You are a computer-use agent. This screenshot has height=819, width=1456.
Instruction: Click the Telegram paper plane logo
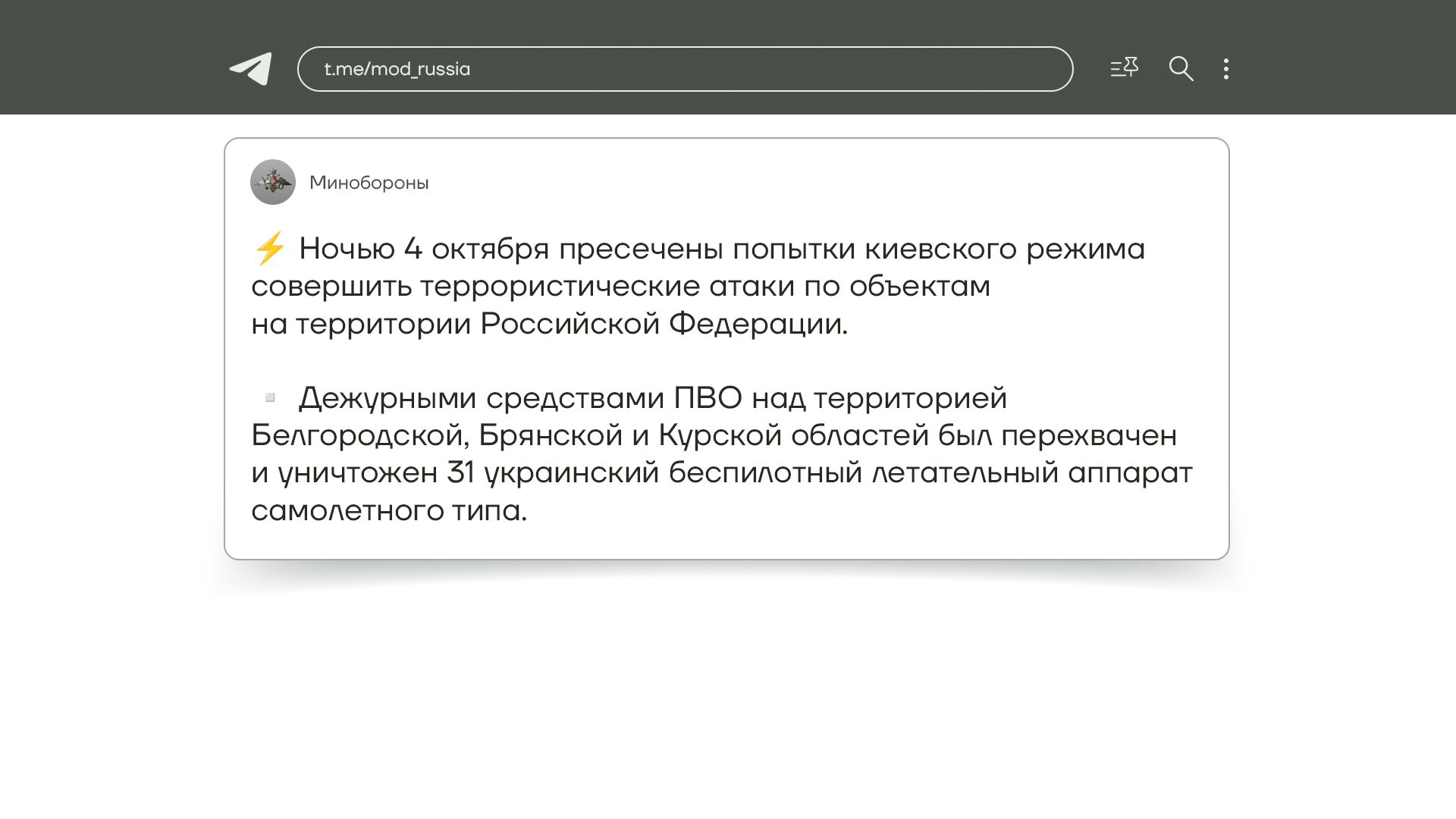[251, 69]
